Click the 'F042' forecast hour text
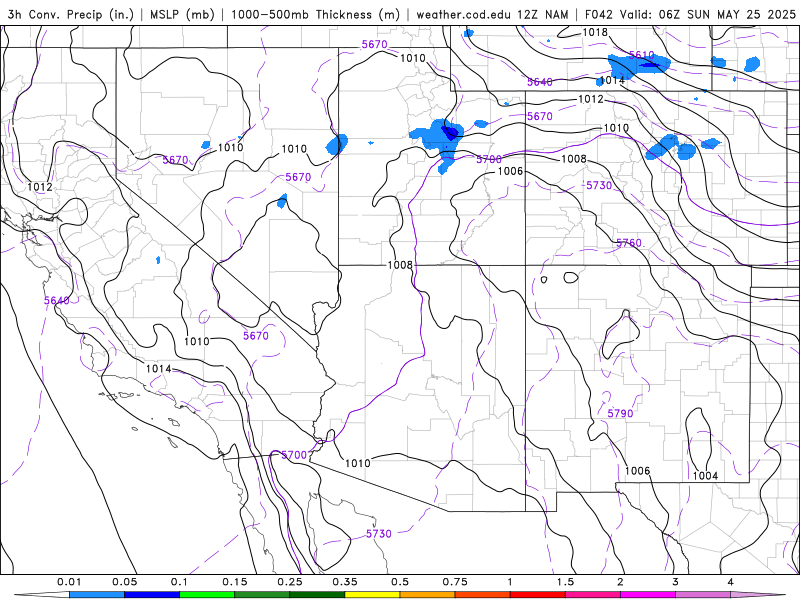The height and width of the screenshot is (600, 800). (x=598, y=14)
